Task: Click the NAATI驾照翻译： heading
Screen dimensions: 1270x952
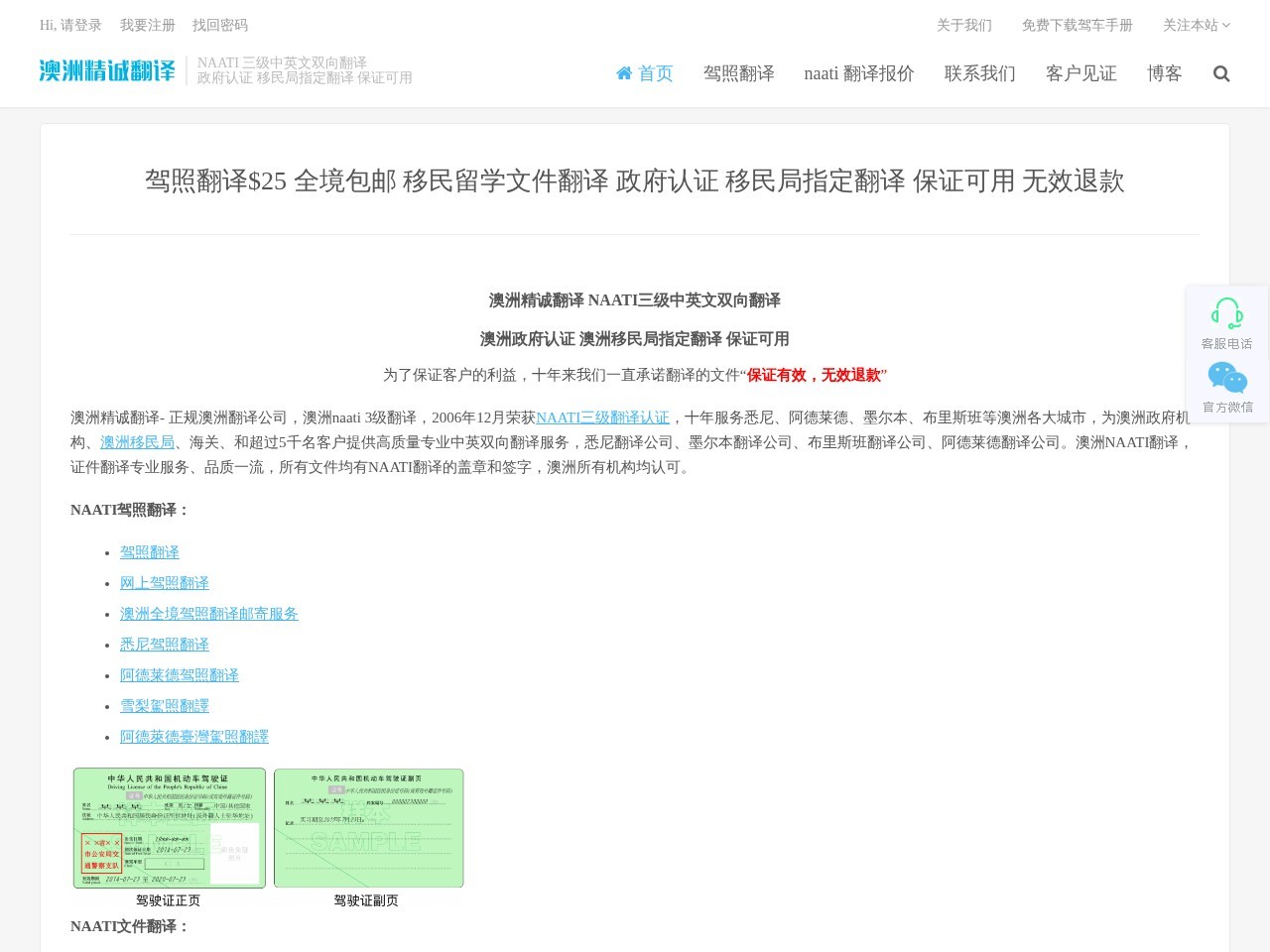Action: tap(130, 510)
